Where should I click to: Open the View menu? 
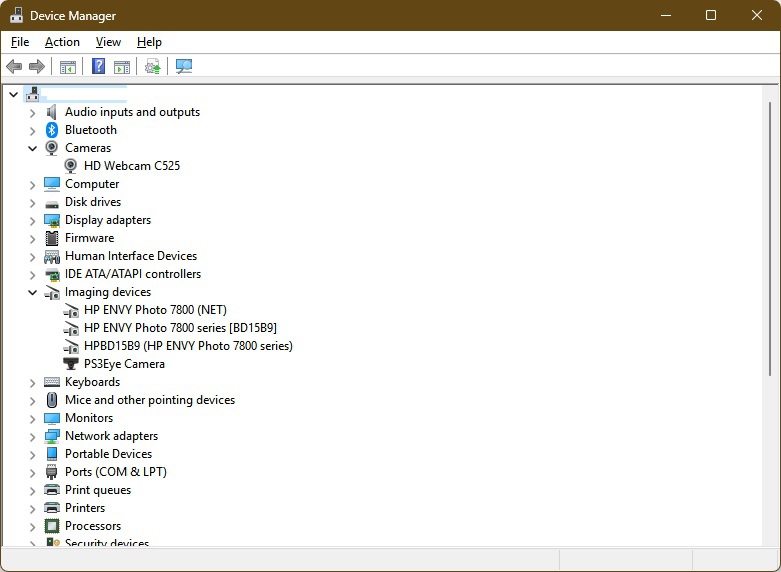pos(108,42)
